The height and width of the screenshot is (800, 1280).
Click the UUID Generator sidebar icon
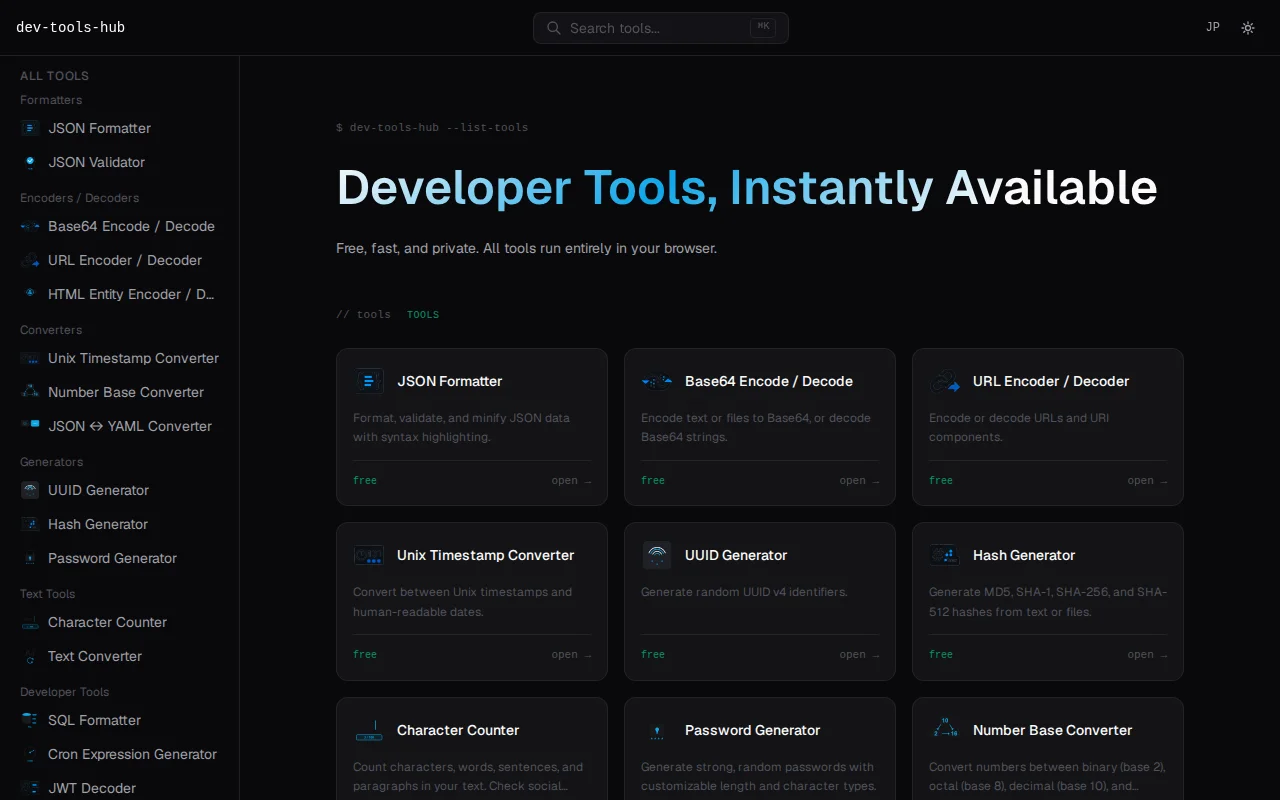coord(30,490)
